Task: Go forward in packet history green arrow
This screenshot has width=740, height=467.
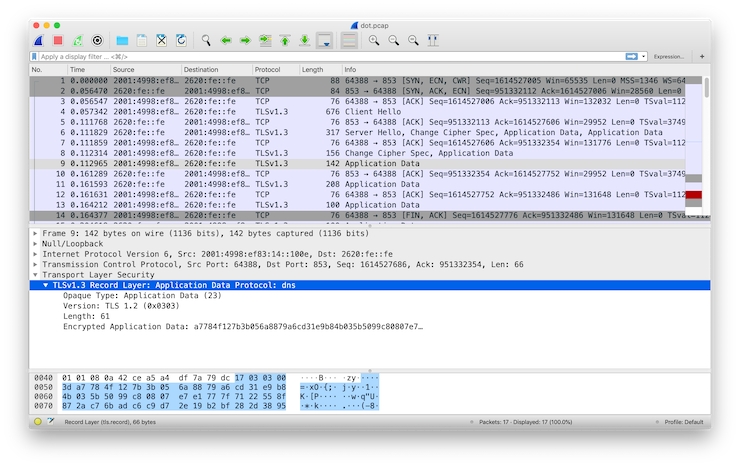Action: pos(245,41)
